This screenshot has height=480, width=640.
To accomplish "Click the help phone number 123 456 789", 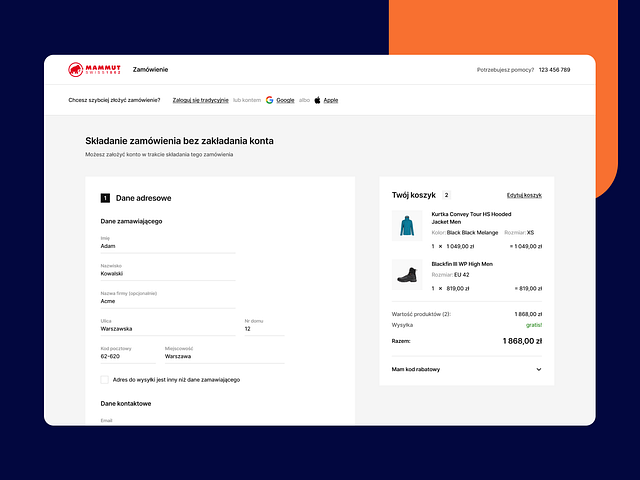I will point(554,70).
